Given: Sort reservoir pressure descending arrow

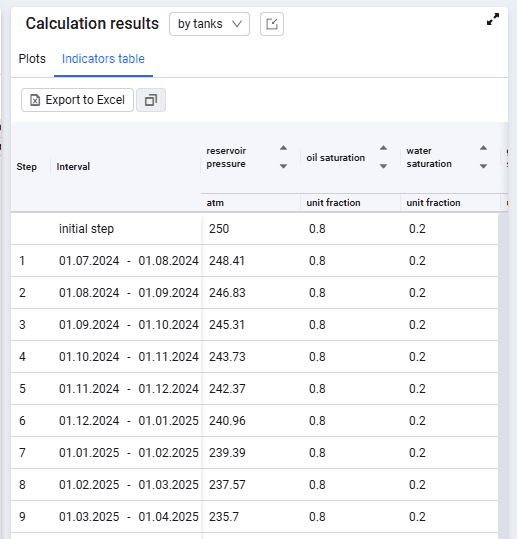Looking at the screenshot, I should coord(283,166).
